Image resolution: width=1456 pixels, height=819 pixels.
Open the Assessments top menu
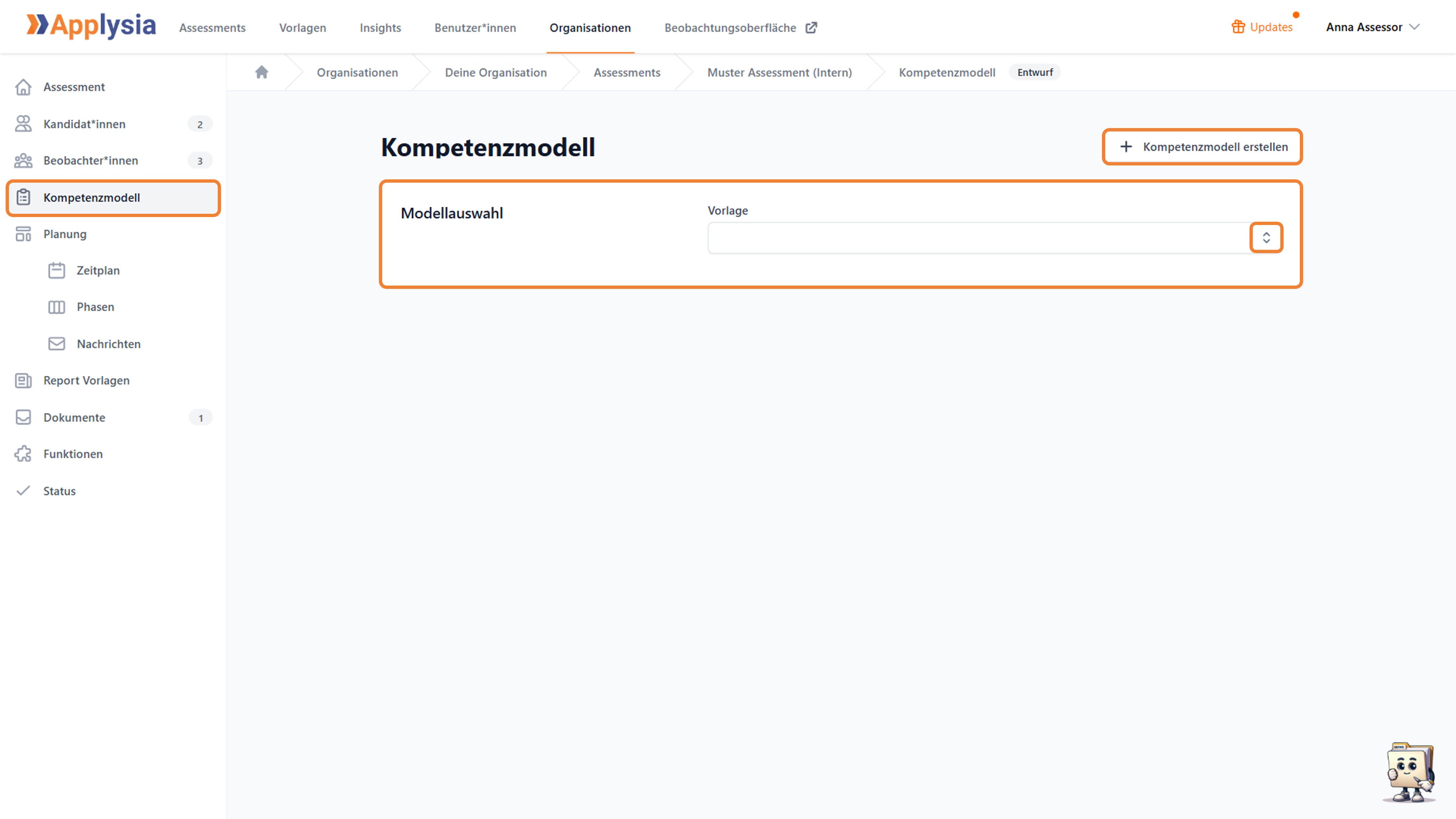212,28
